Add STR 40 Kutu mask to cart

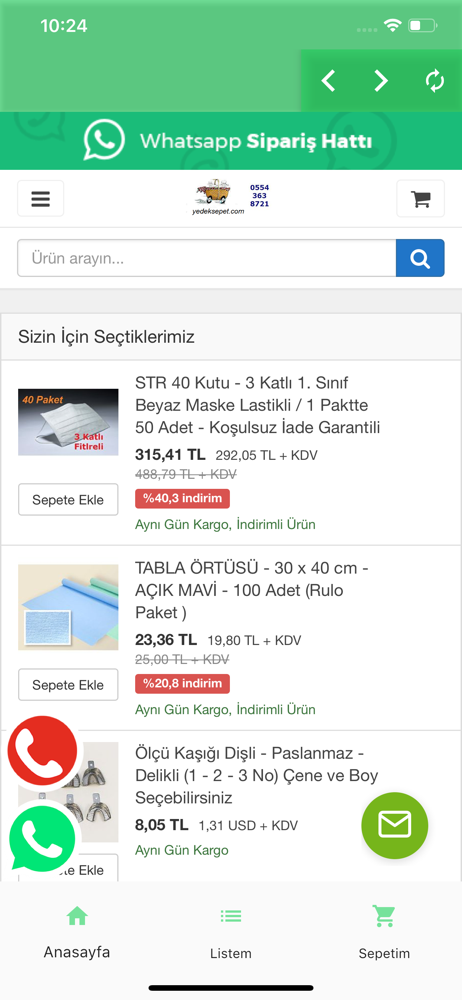68,499
